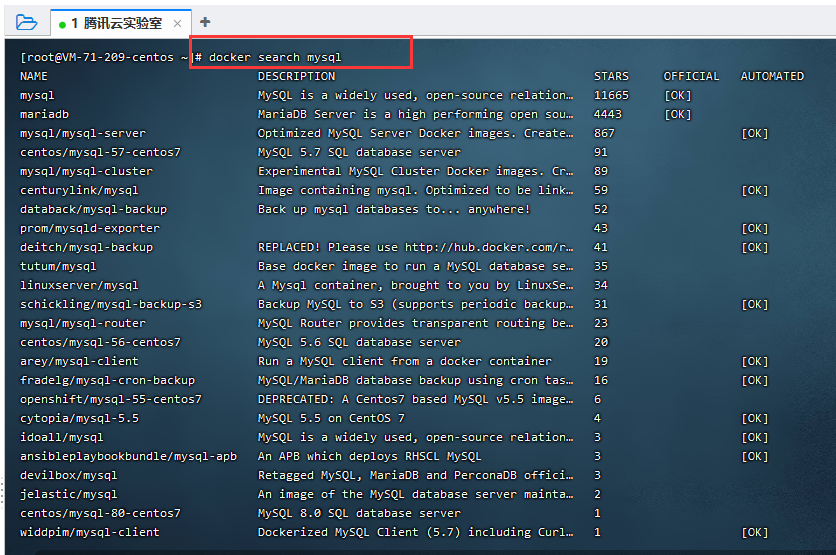Select 'mysql/mysql-router' image name

point(83,323)
